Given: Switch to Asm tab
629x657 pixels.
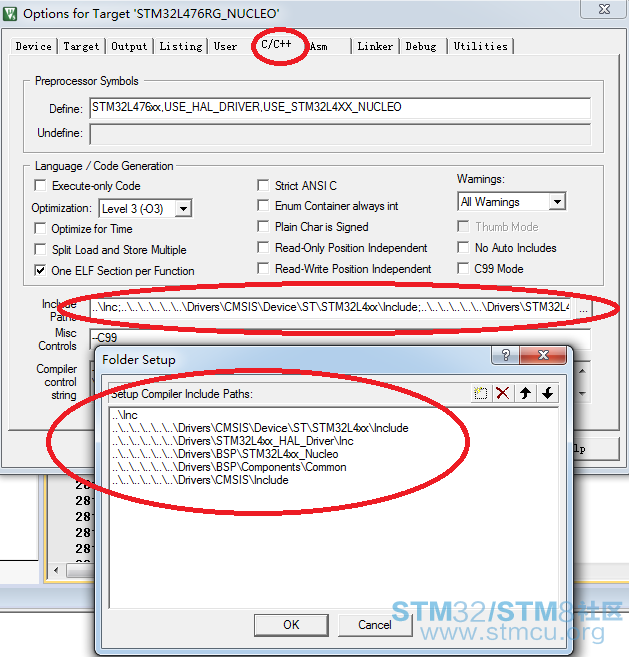Looking at the screenshot, I should pyautogui.click(x=318, y=46).
